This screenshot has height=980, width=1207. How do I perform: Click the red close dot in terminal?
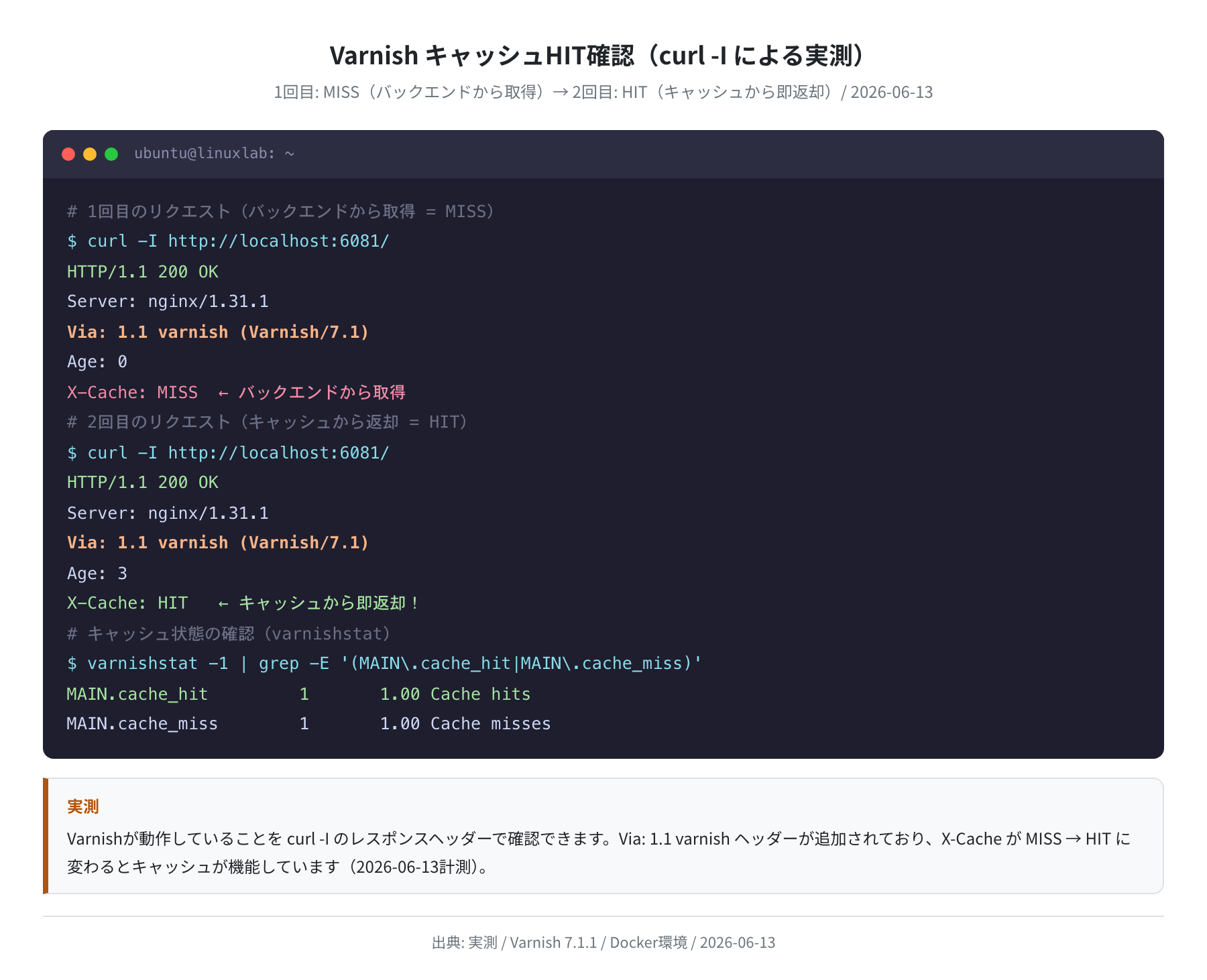(x=68, y=154)
